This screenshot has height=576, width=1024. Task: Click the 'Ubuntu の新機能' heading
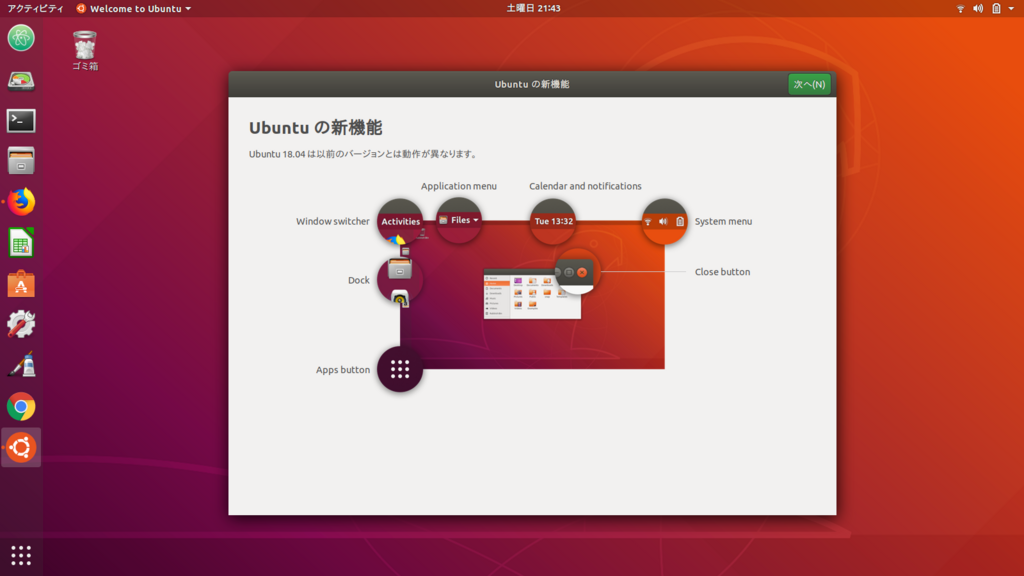pos(315,127)
